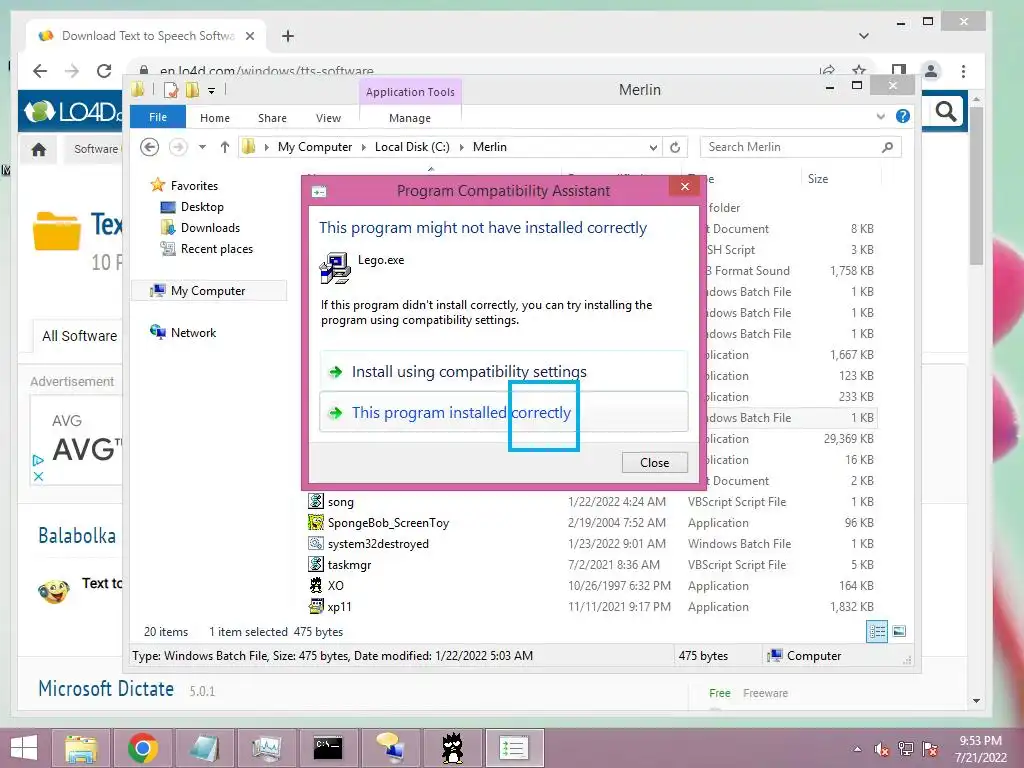This screenshot has height=768, width=1024.
Task: Choose Install using compatibility settings
Action: (504, 371)
